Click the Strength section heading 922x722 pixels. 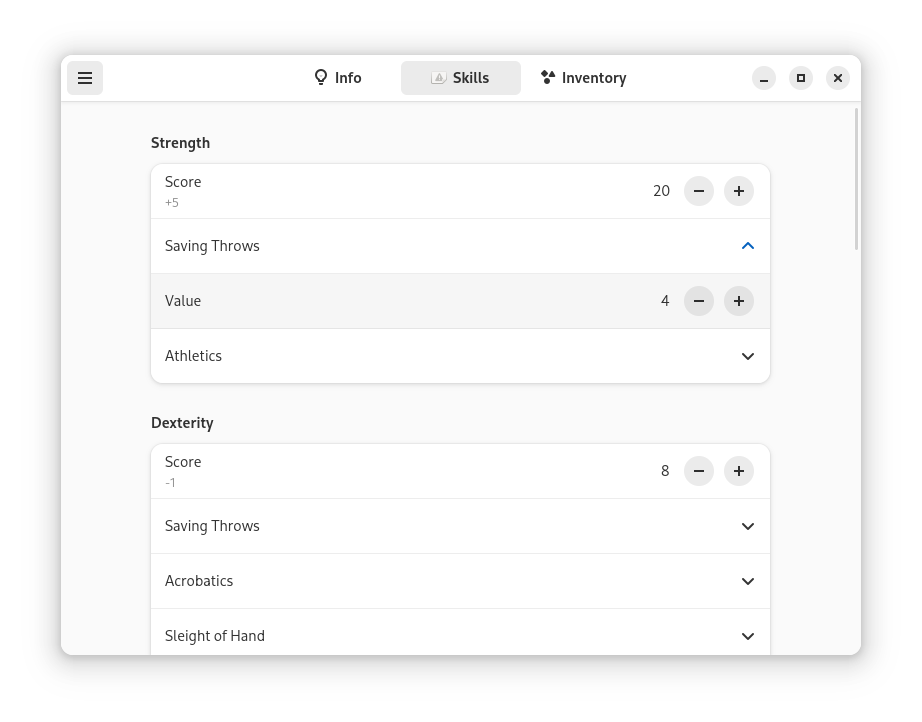pos(181,143)
